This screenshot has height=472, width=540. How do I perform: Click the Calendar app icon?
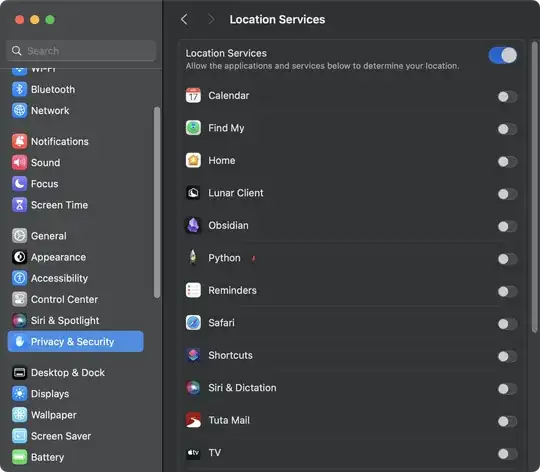[x=193, y=96]
